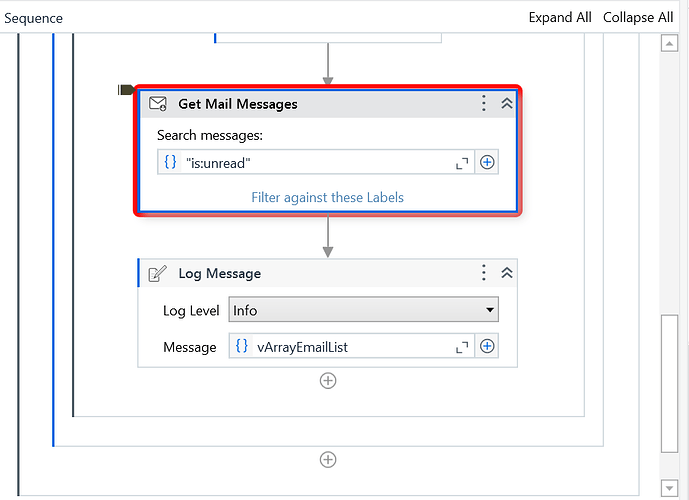Screen dimensions: 689x500
Task: Click the Log Message pencil icon
Action: click(x=158, y=273)
